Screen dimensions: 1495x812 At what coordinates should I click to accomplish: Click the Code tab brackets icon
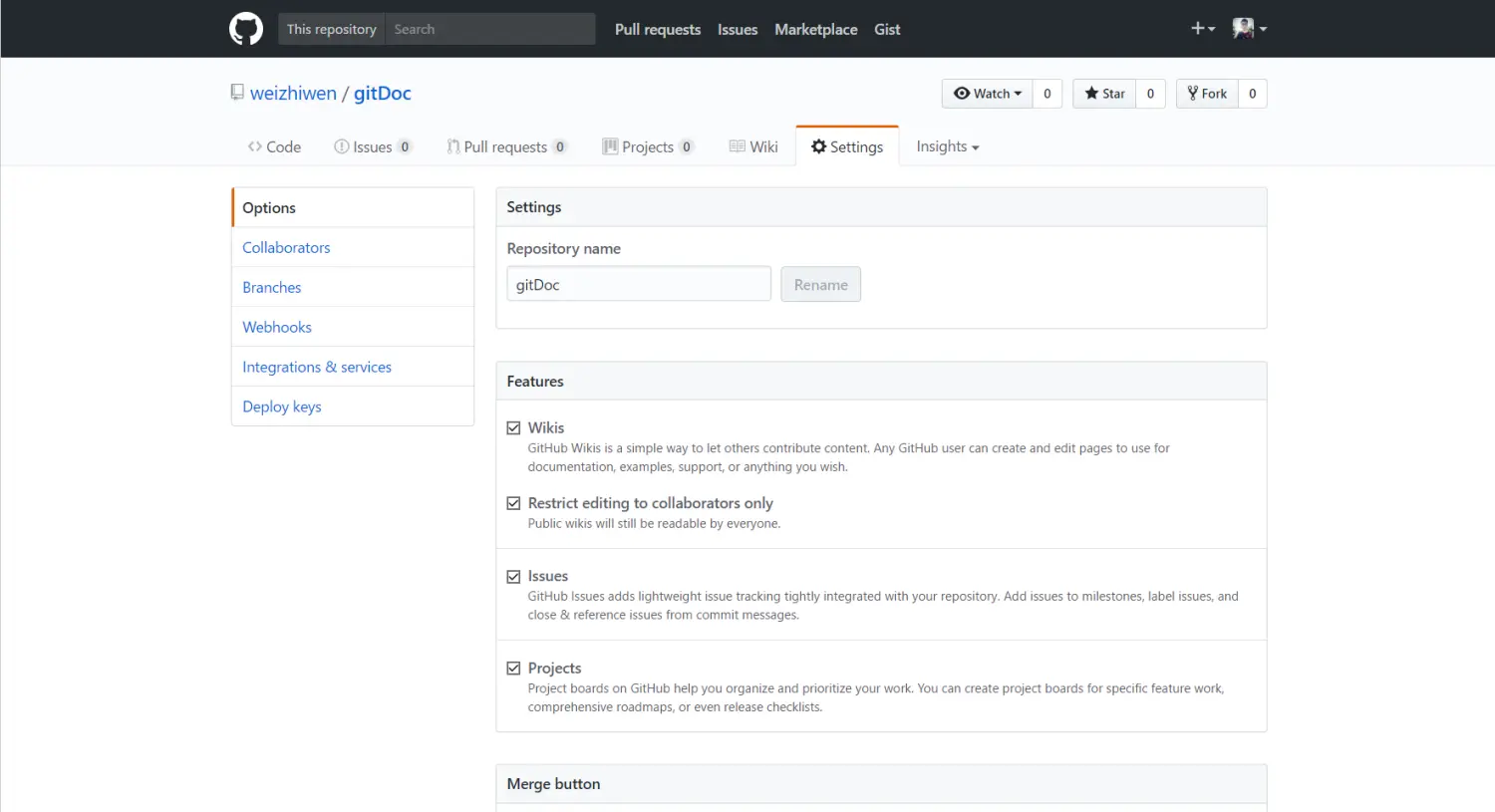(255, 146)
